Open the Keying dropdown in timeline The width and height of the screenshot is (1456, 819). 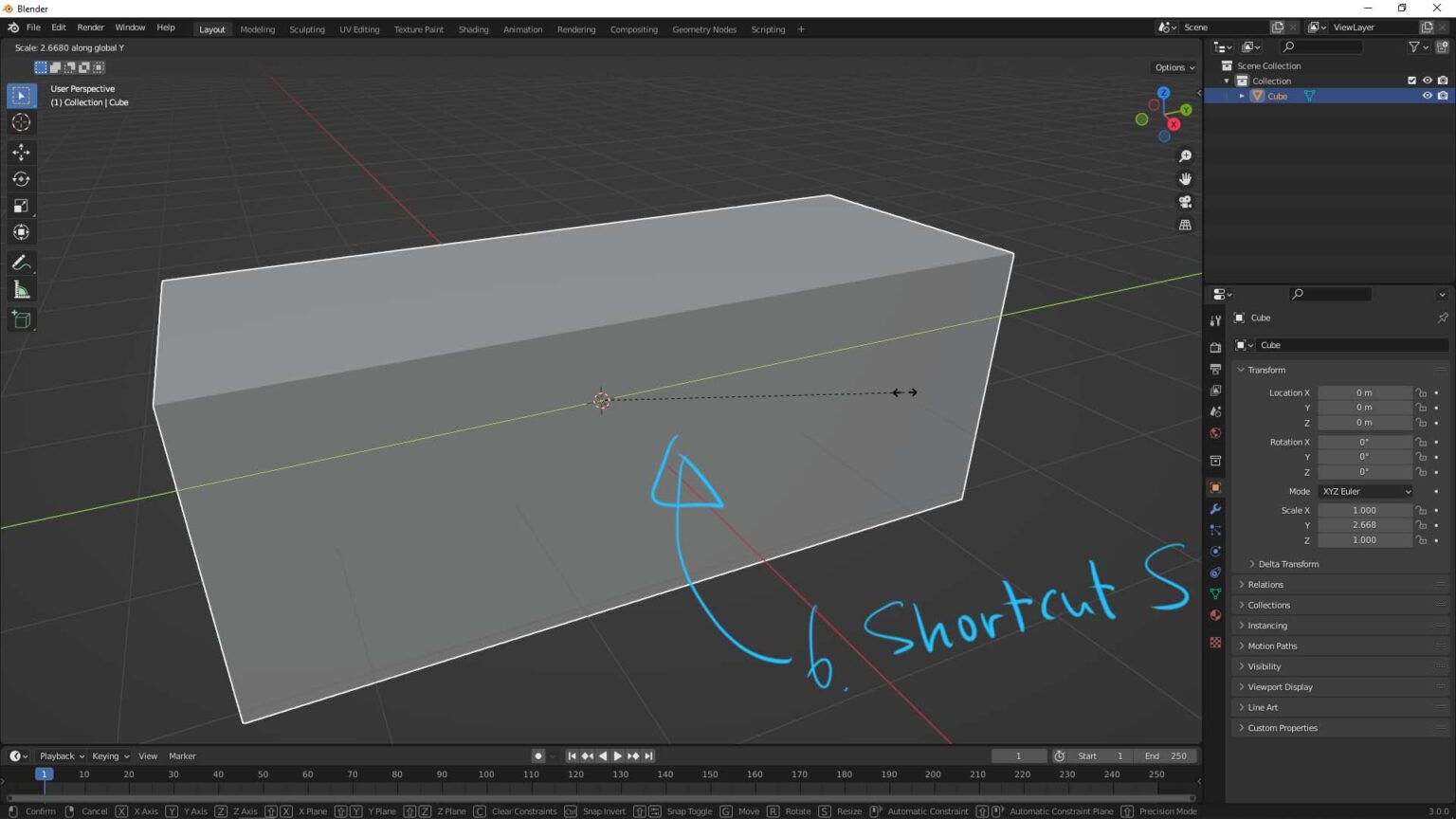(111, 755)
